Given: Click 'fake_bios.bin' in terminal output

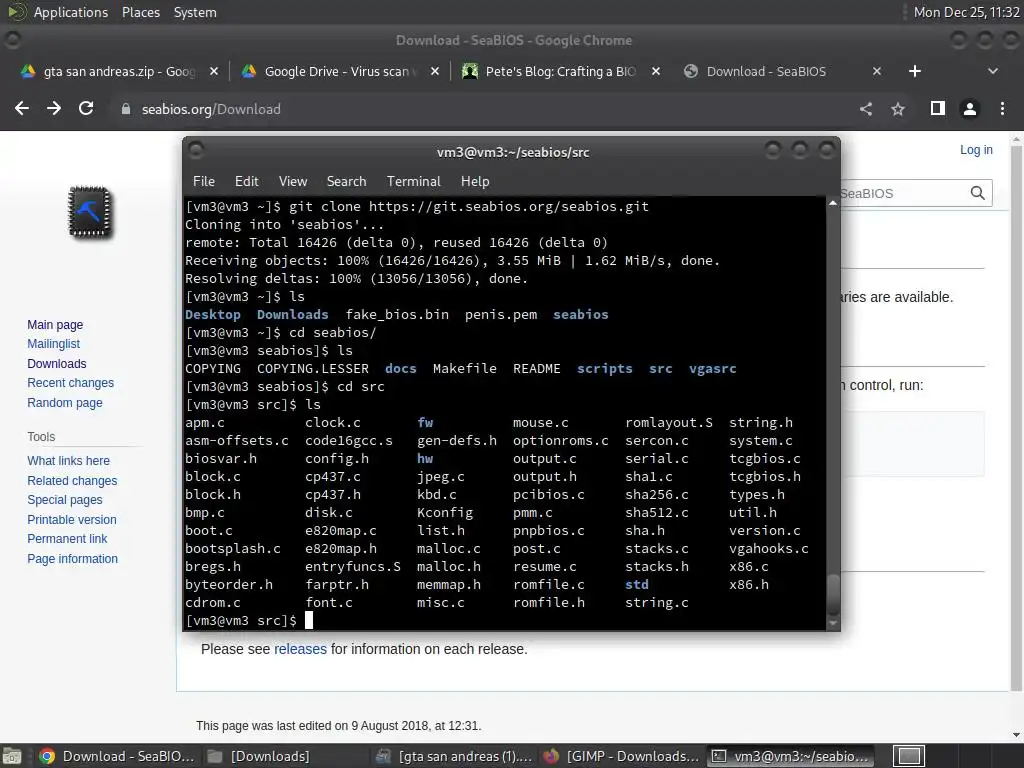Looking at the screenshot, I should click(x=397, y=315).
